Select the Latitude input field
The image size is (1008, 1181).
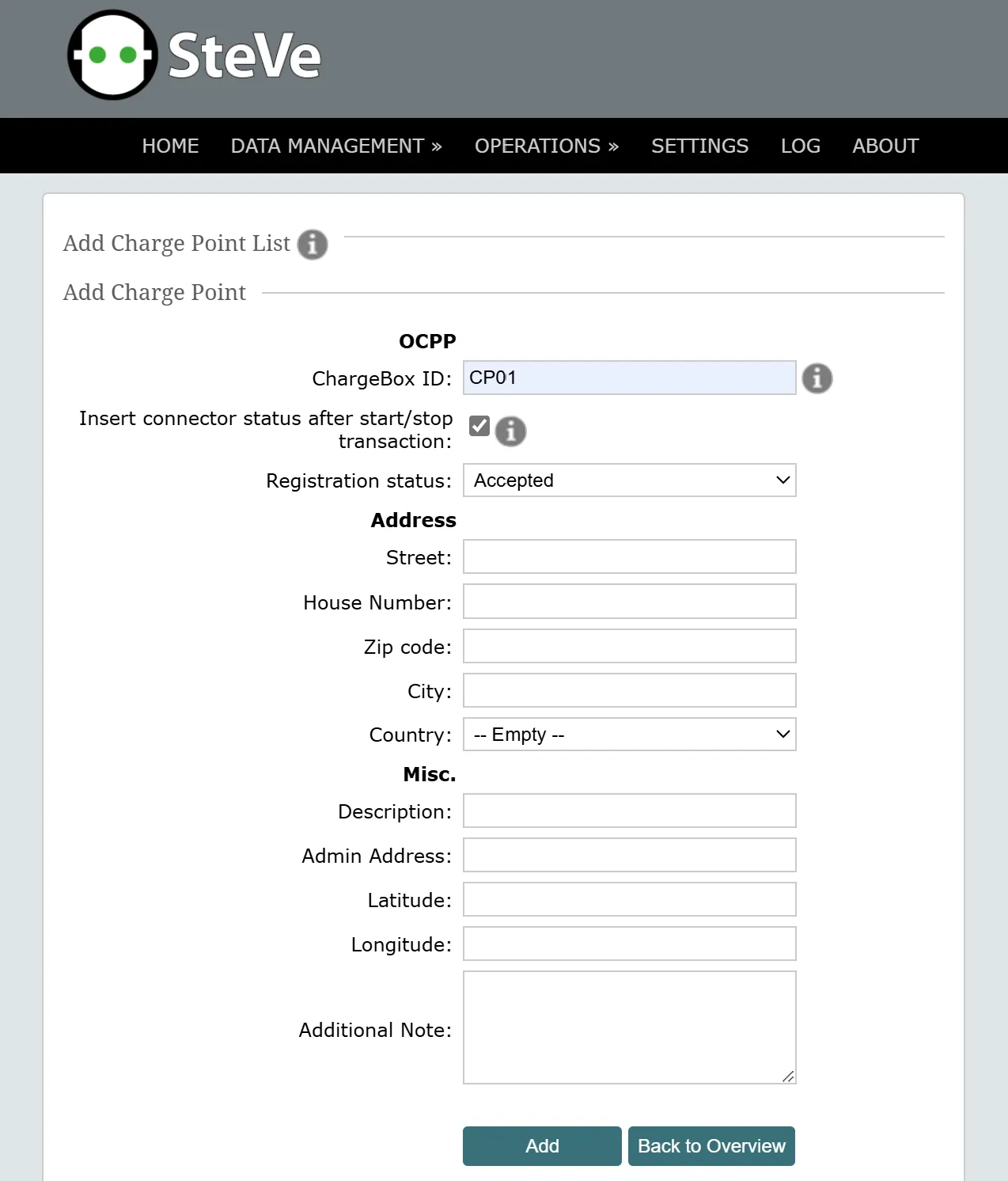pos(629,899)
